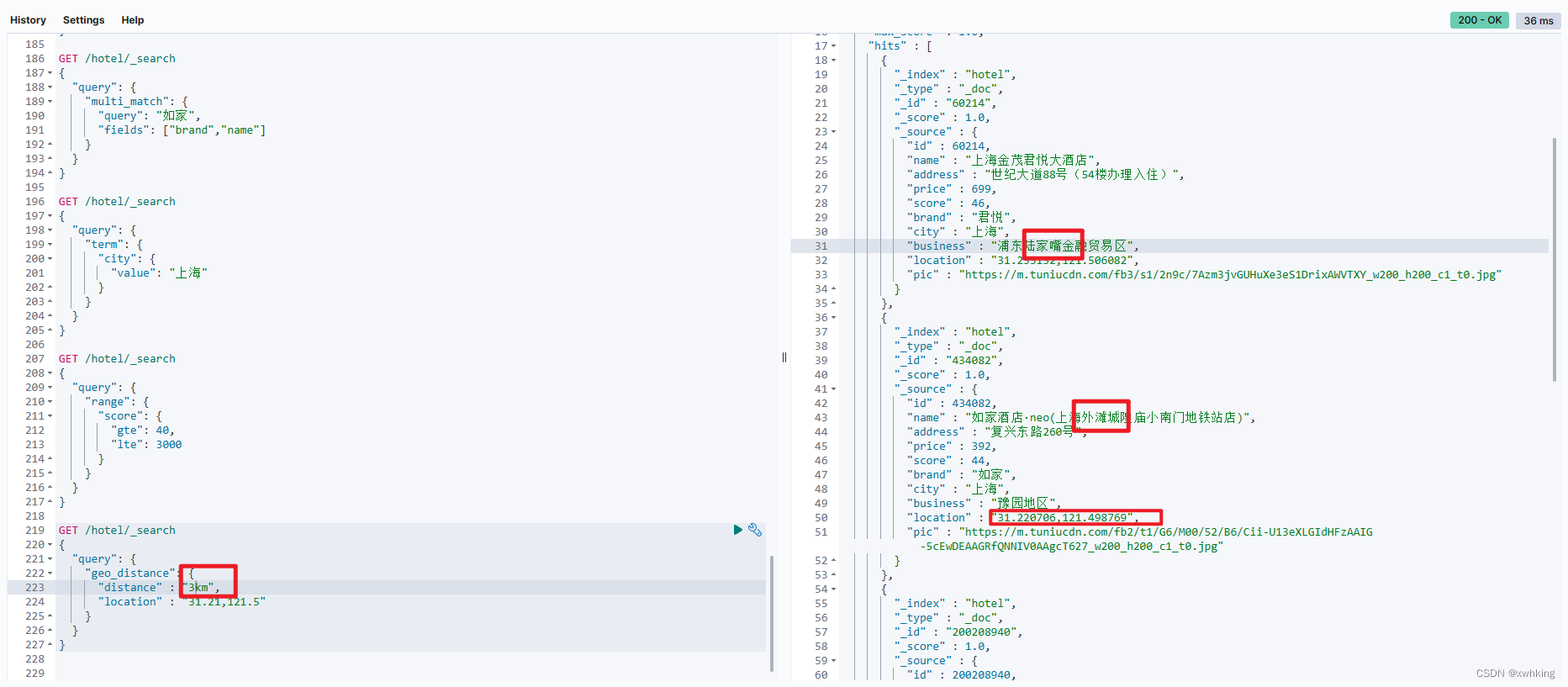Click the "fields": ["brand","name"] line

(182, 130)
